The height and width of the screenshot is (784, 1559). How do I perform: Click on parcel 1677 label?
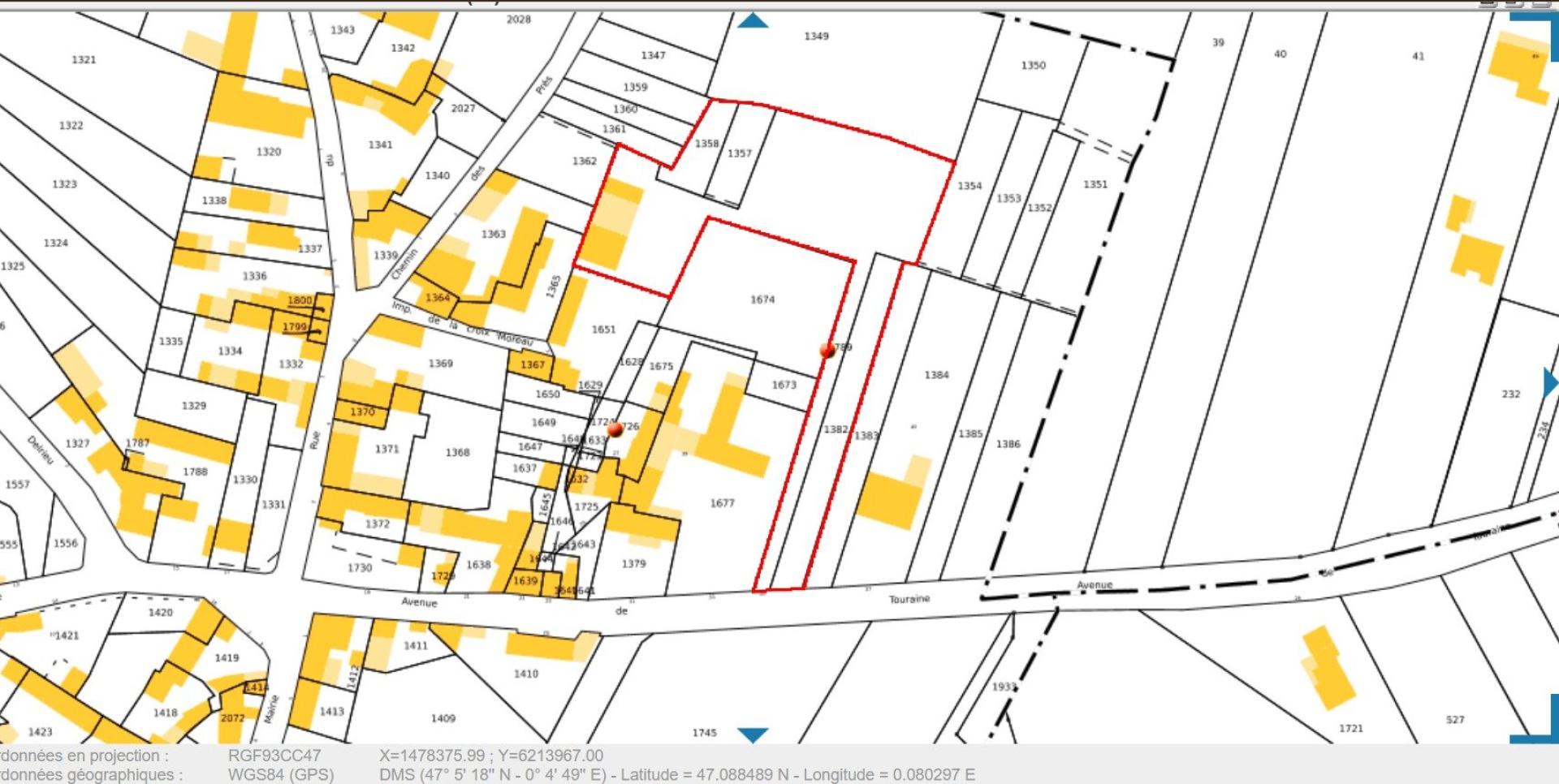[722, 503]
